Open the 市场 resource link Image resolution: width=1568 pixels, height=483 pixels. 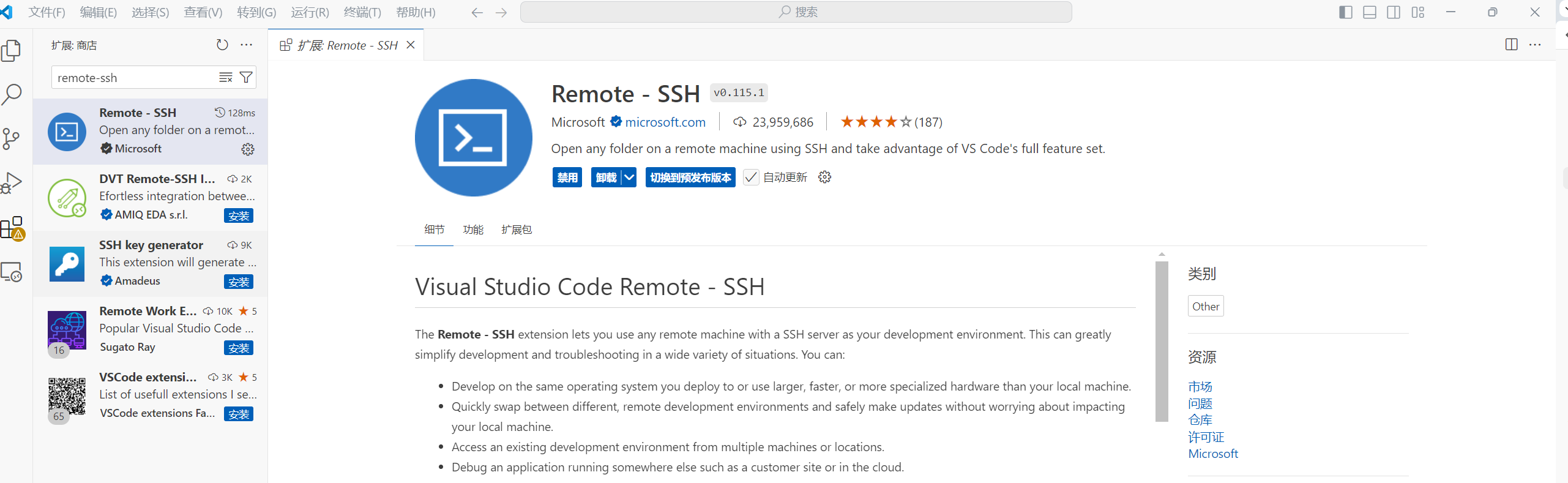coord(1200,387)
